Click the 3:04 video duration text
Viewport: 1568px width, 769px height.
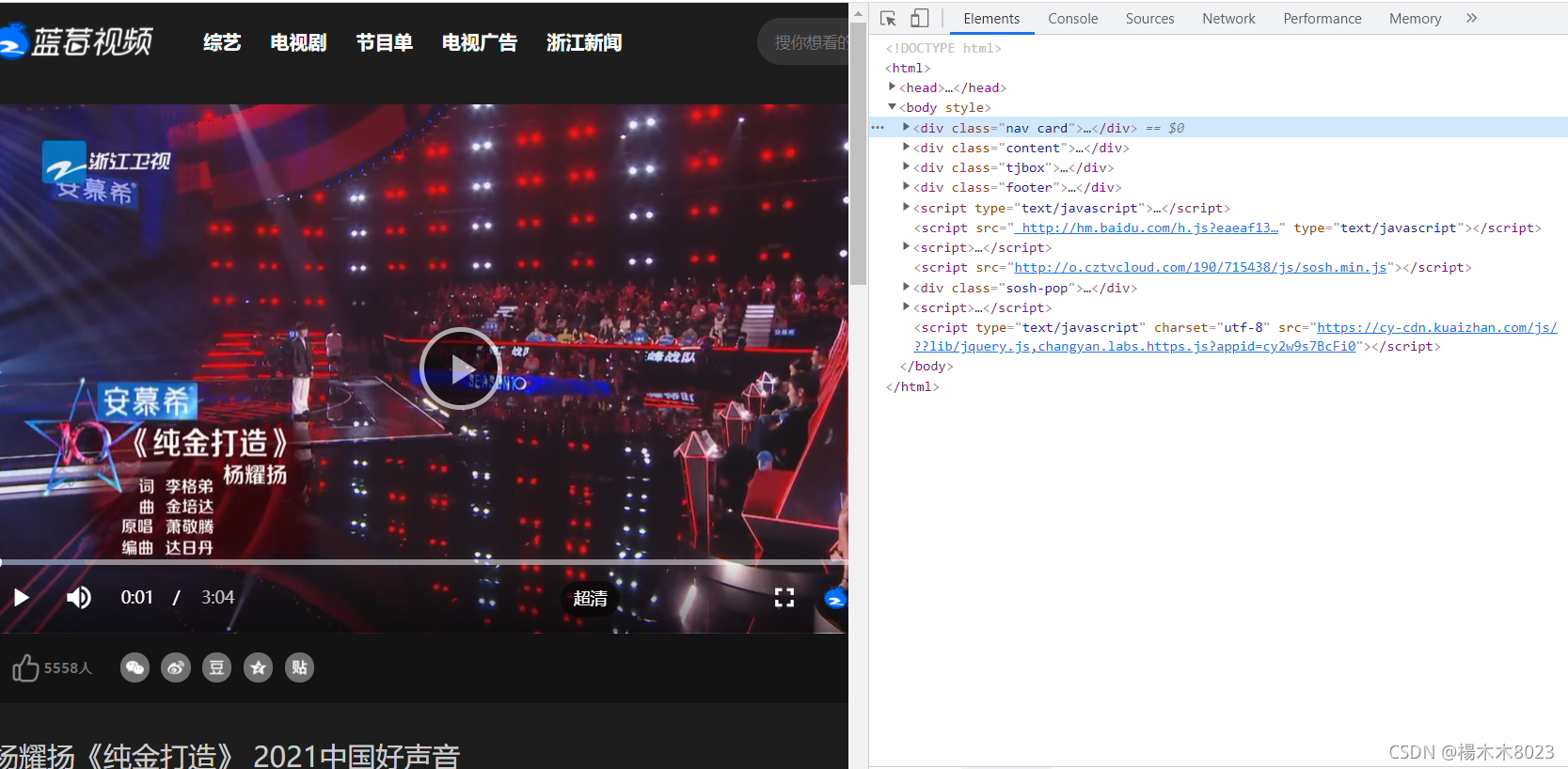[x=217, y=597]
